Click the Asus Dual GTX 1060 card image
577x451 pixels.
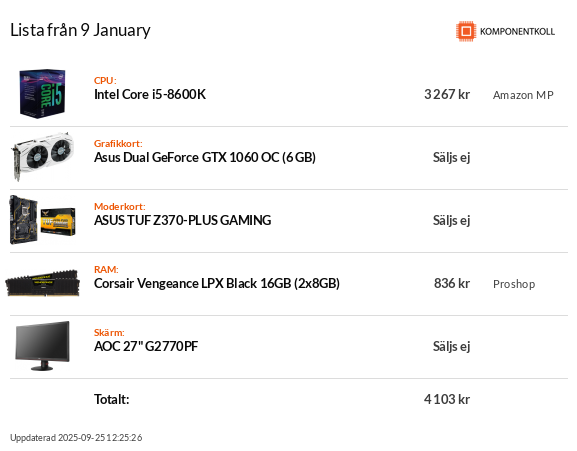[x=42, y=157]
